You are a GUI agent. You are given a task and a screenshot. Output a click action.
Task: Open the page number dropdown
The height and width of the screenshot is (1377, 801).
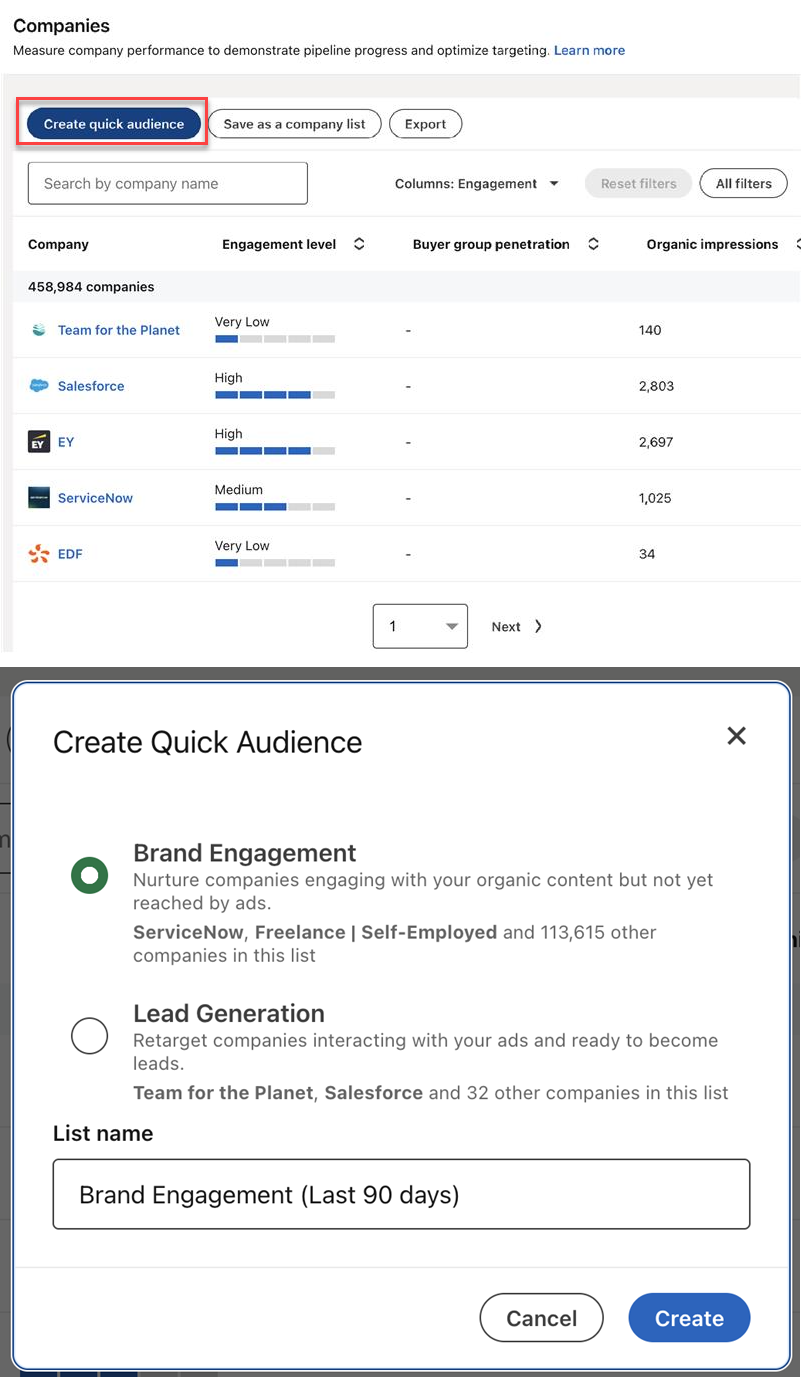(420, 626)
